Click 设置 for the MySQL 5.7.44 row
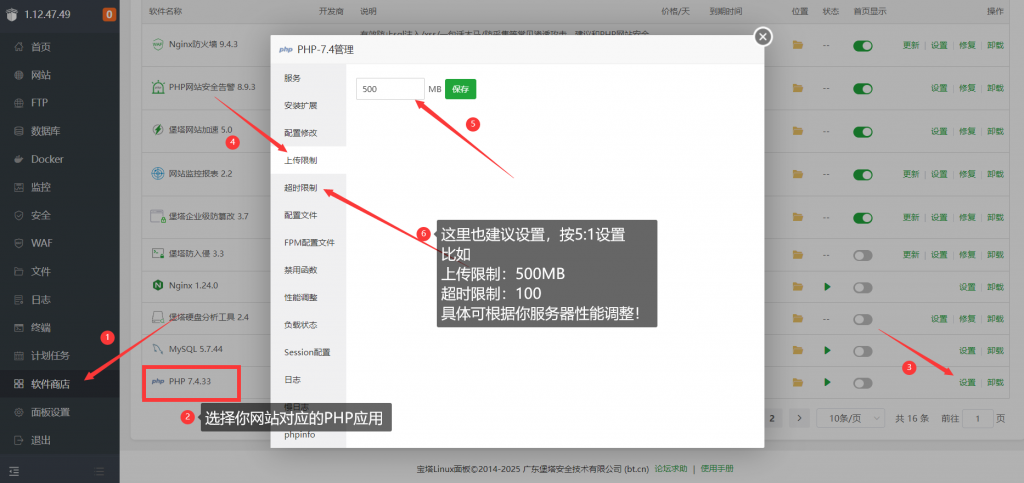 tap(967, 351)
